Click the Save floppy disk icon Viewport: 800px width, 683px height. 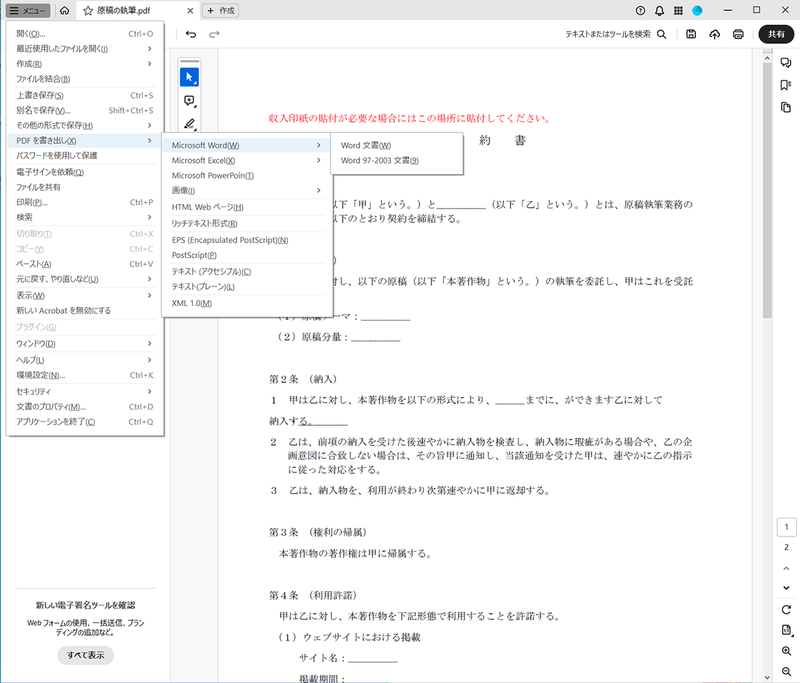(x=691, y=34)
